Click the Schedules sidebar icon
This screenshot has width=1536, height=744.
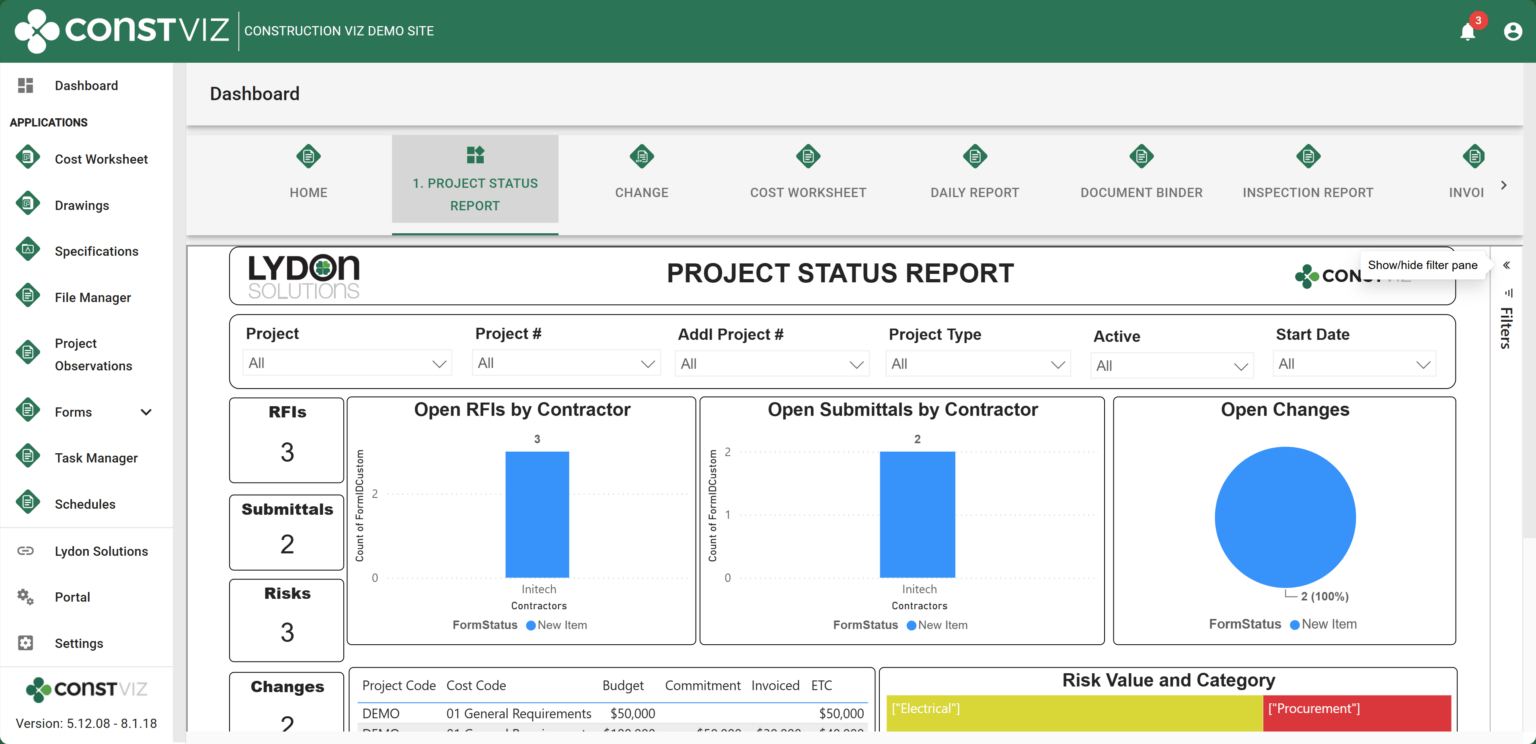pos(28,503)
